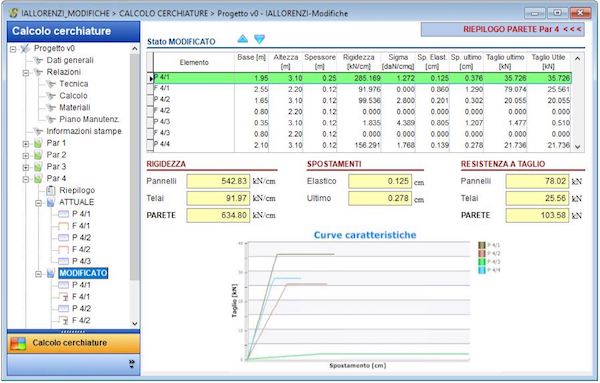
Task: Click the tree scrollbar down arrow
Action: [x=135, y=324]
